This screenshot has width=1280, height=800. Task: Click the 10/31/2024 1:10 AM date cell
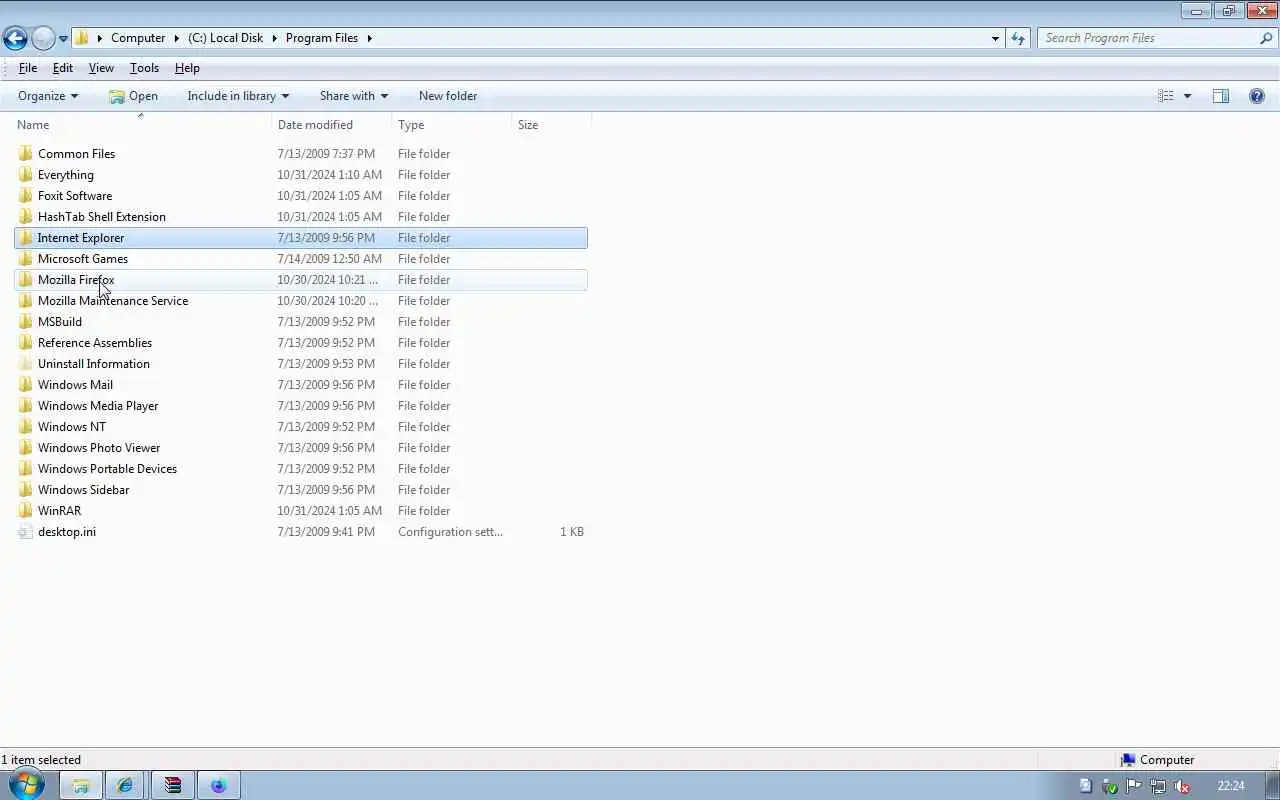point(329,175)
